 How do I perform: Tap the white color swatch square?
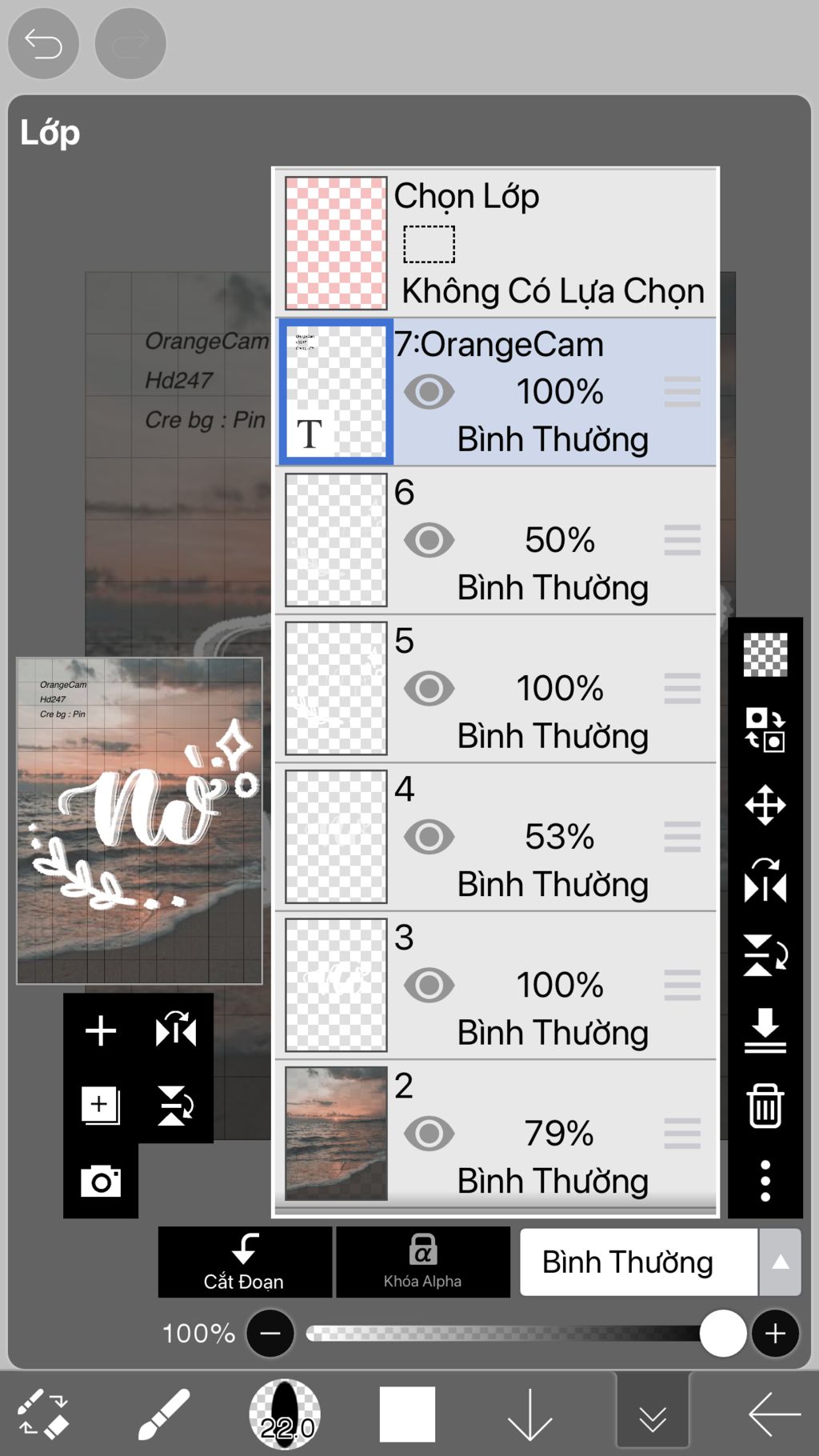tap(407, 1414)
